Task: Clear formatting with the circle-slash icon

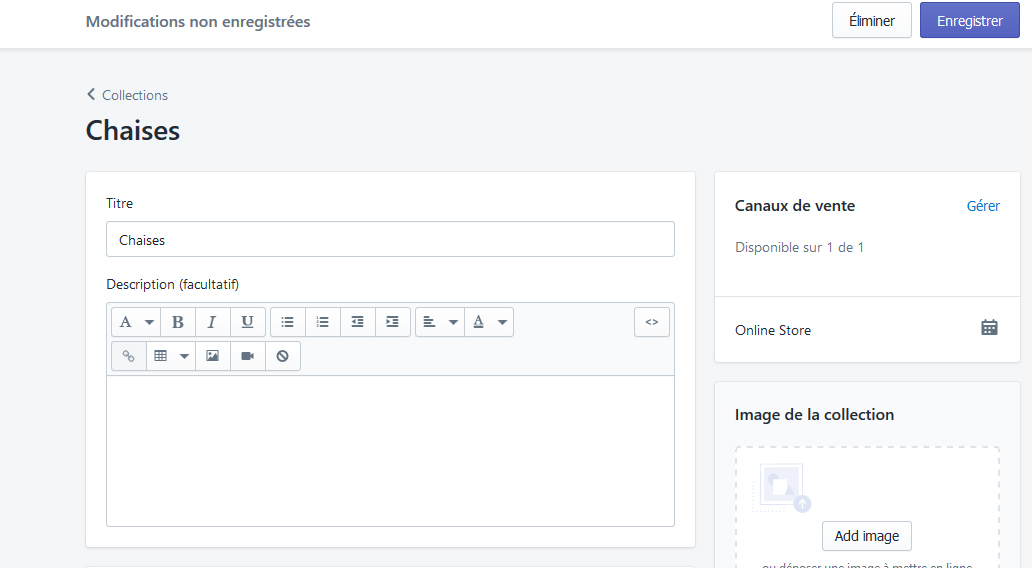Action: coord(282,356)
